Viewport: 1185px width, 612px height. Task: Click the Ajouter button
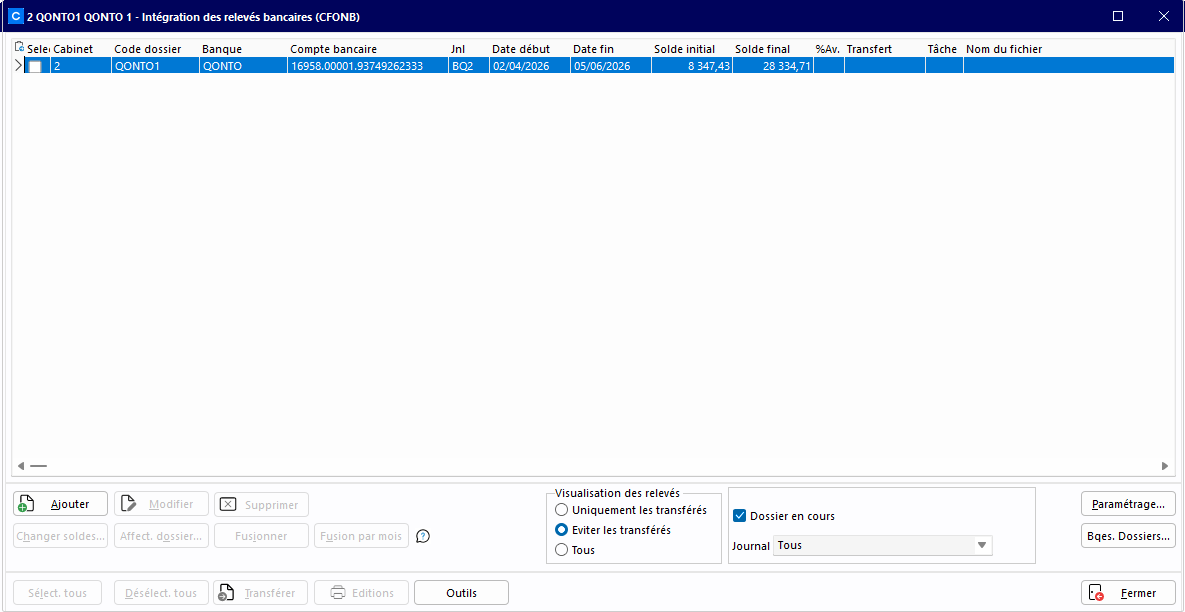point(60,504)
